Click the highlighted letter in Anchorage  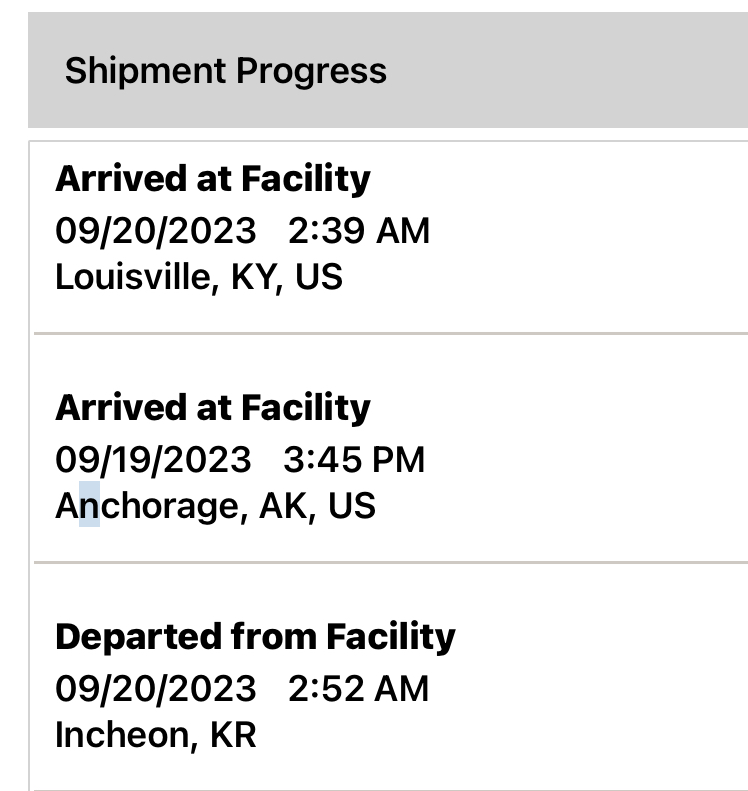90,506
